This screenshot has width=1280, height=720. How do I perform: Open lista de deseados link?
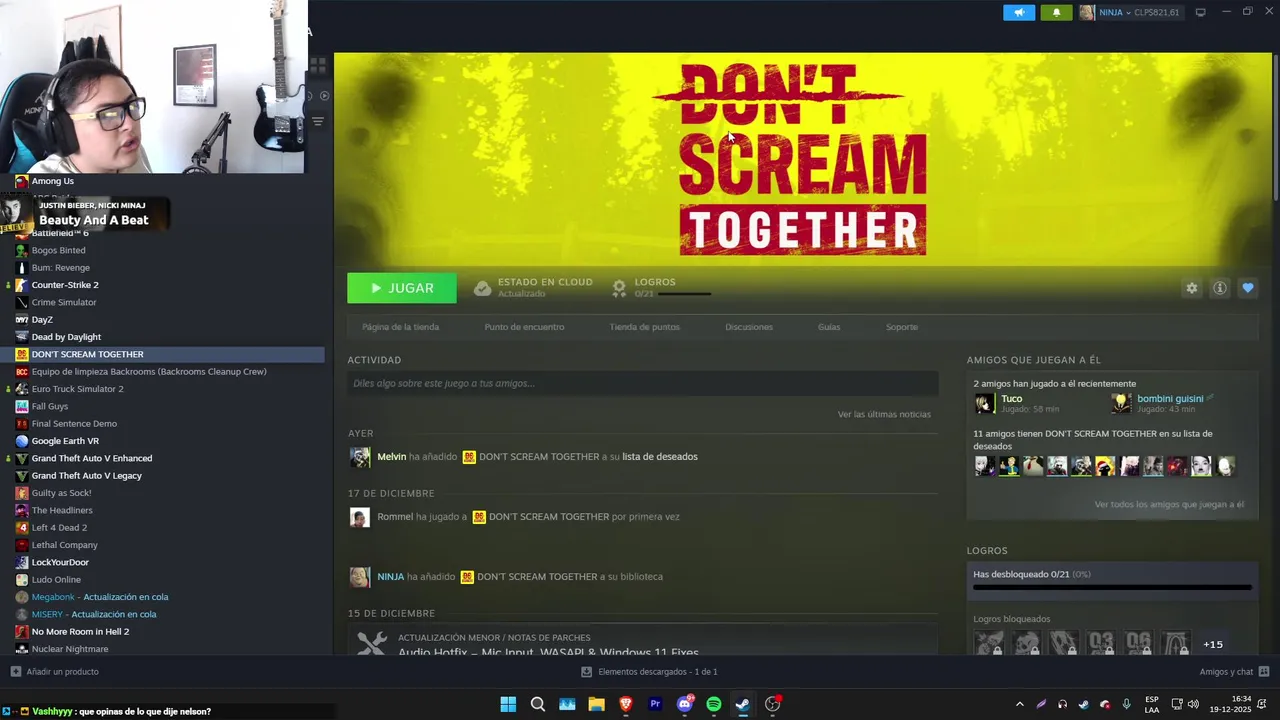660,457
